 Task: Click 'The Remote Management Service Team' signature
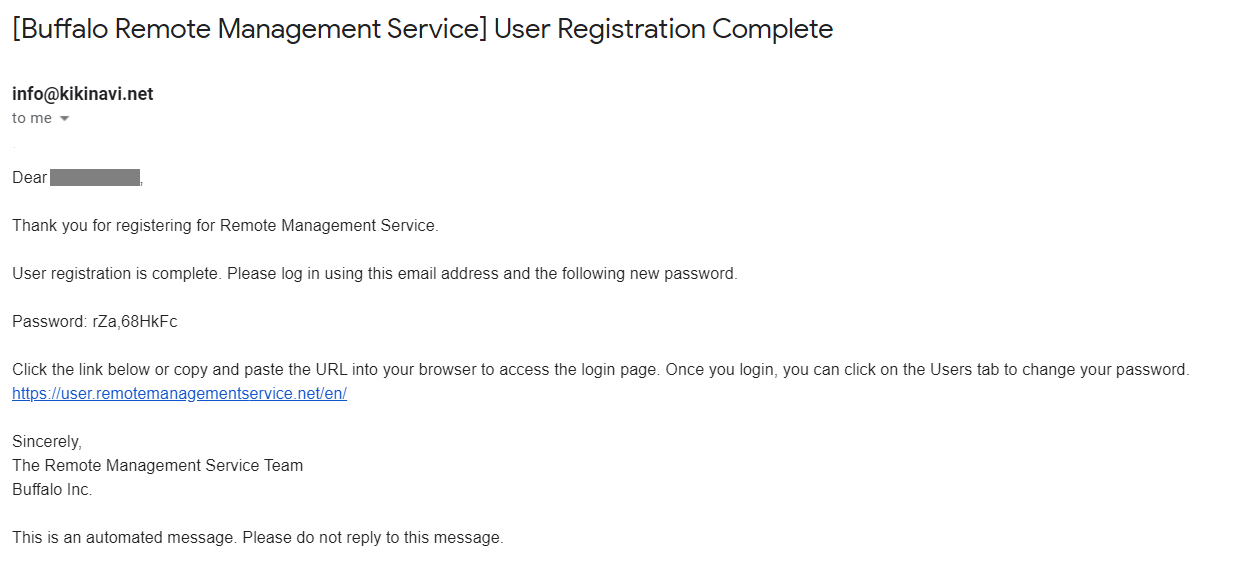click(x=157, y=466)
